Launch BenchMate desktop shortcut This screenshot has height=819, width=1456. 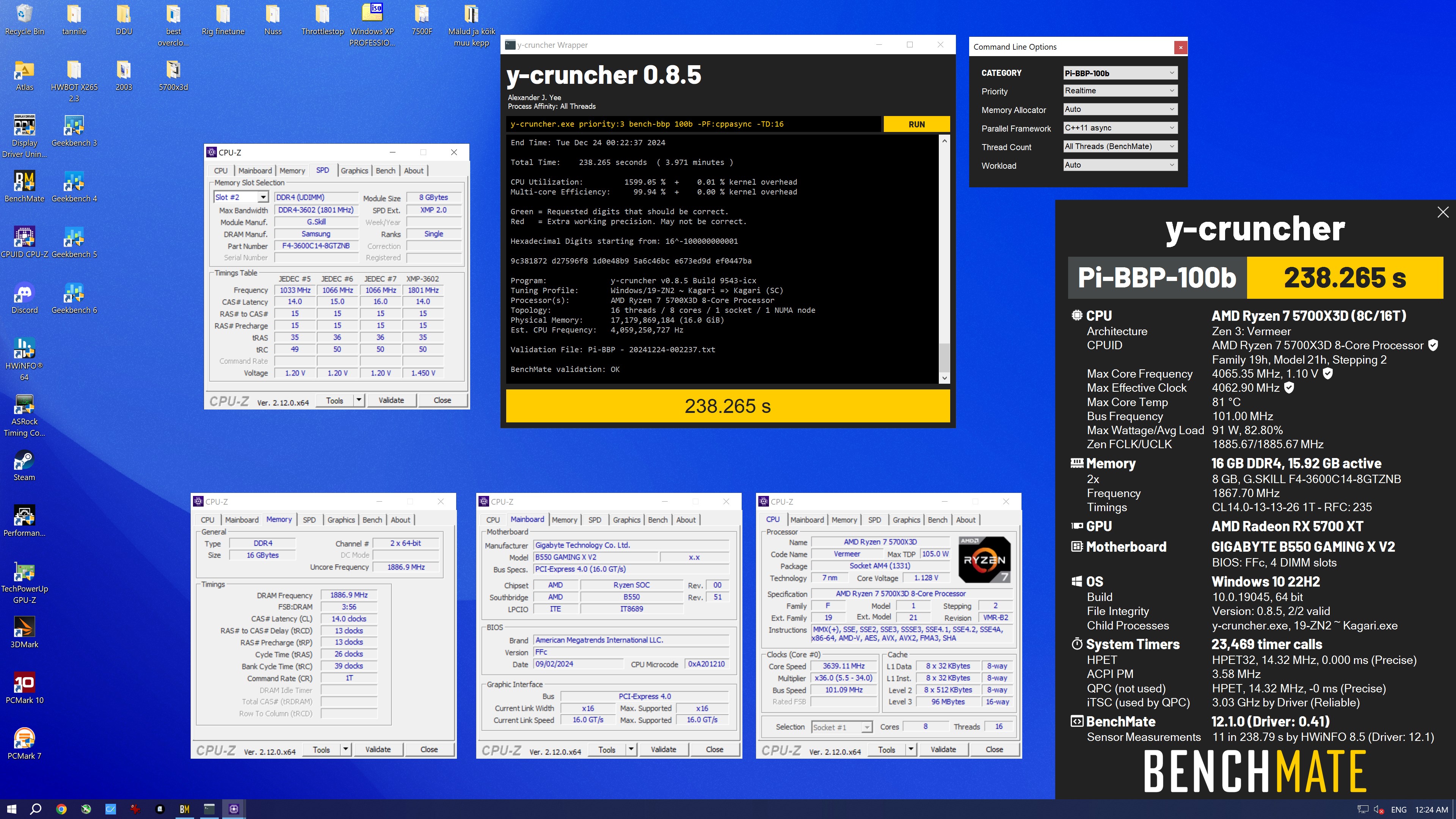pos(24,187)
